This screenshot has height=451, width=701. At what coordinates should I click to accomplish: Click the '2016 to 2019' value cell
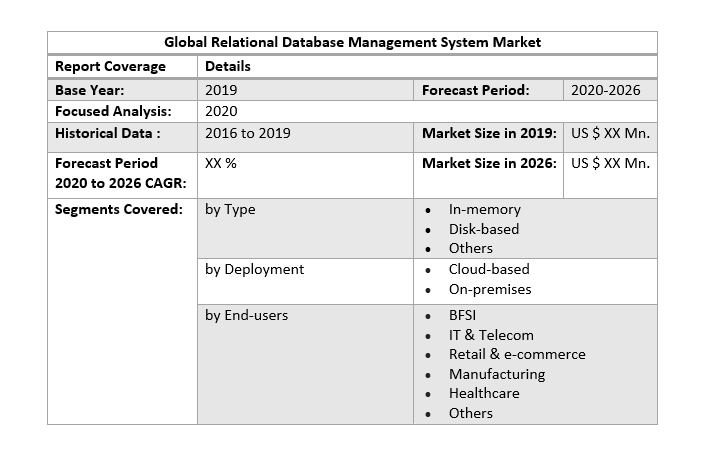(x=247, y=133)
